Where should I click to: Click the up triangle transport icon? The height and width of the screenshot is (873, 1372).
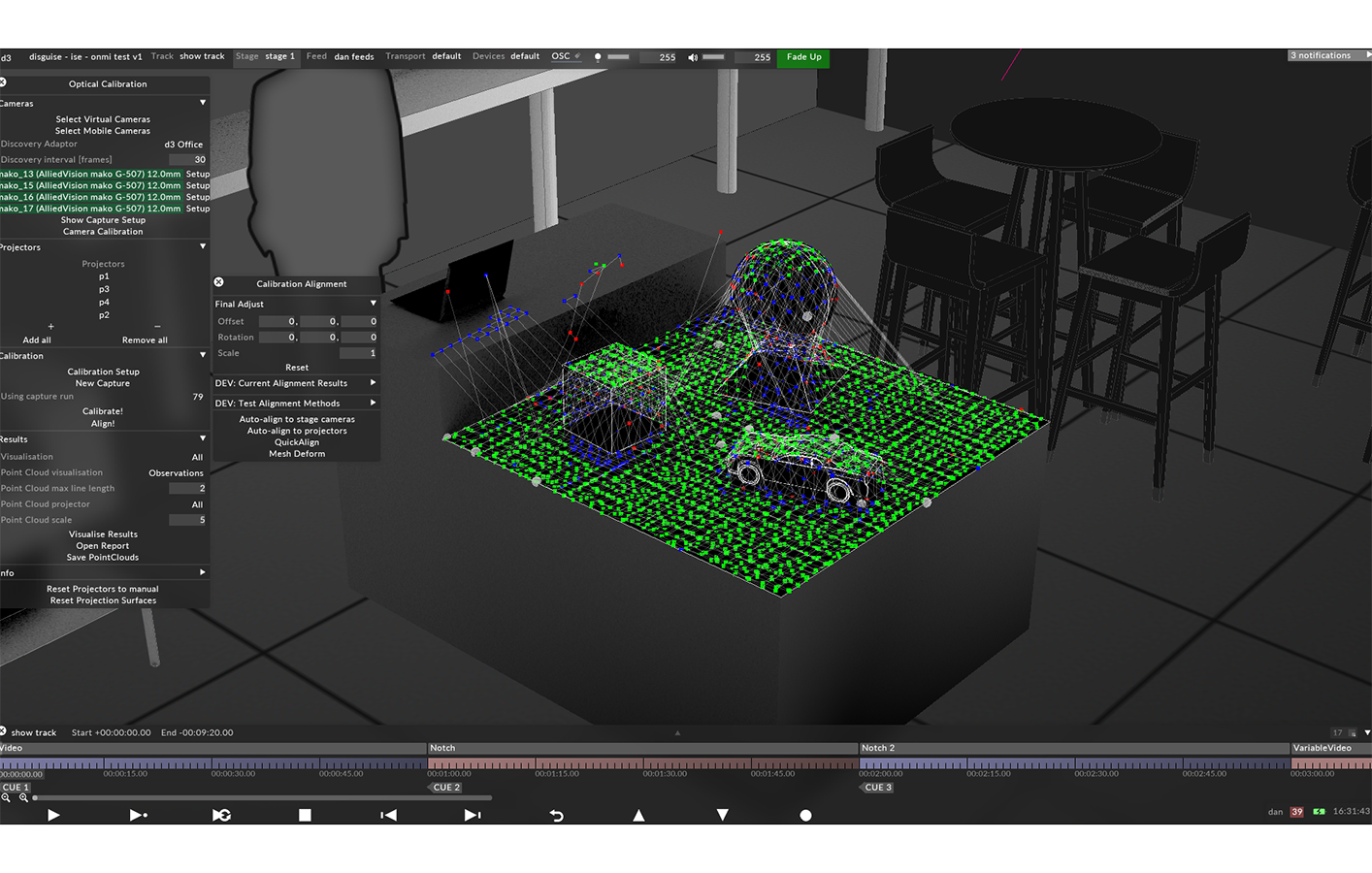[x=638, y=815]
